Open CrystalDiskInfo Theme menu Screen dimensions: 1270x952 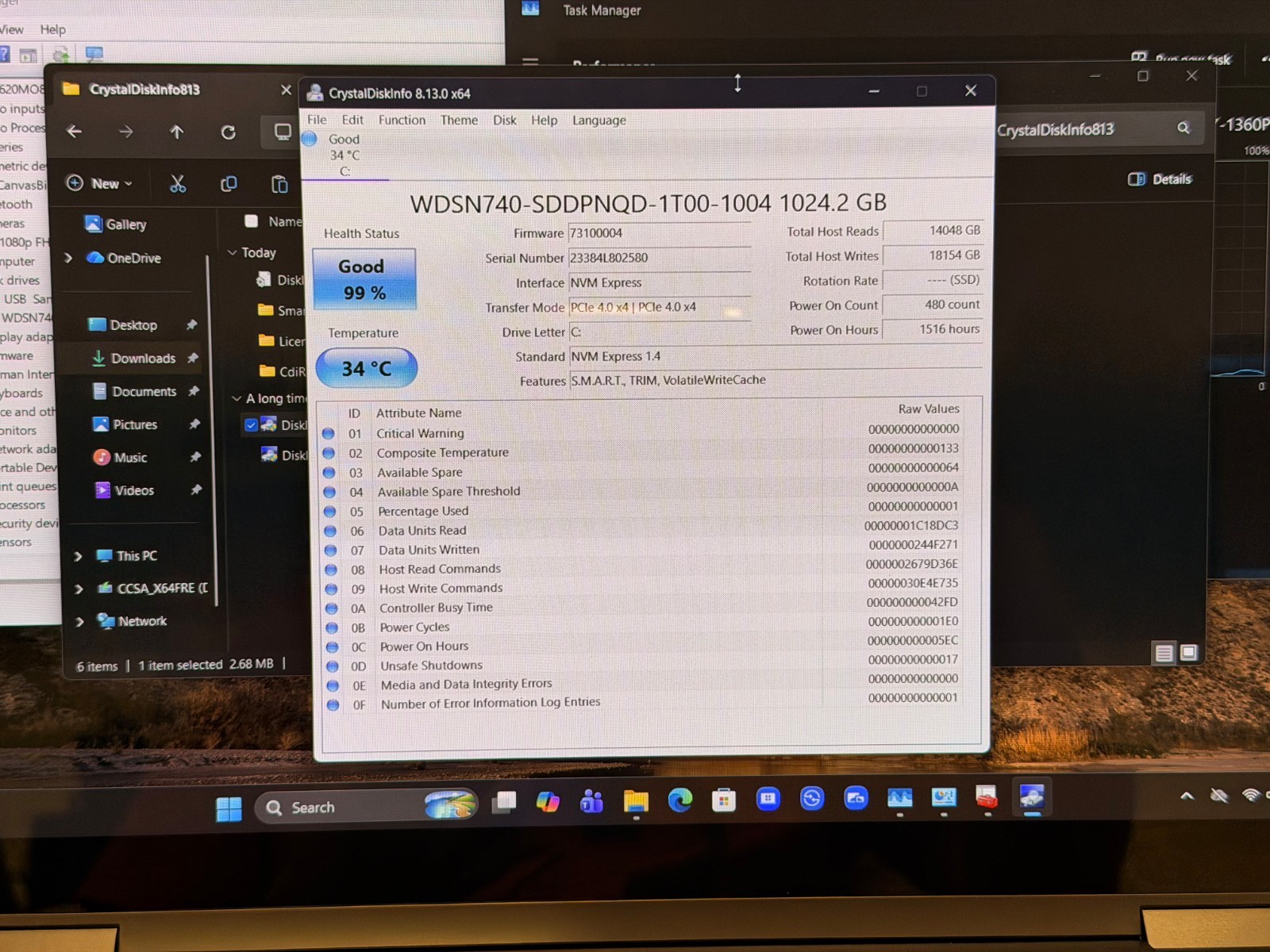pyautogui.click(x=459, y=120)
